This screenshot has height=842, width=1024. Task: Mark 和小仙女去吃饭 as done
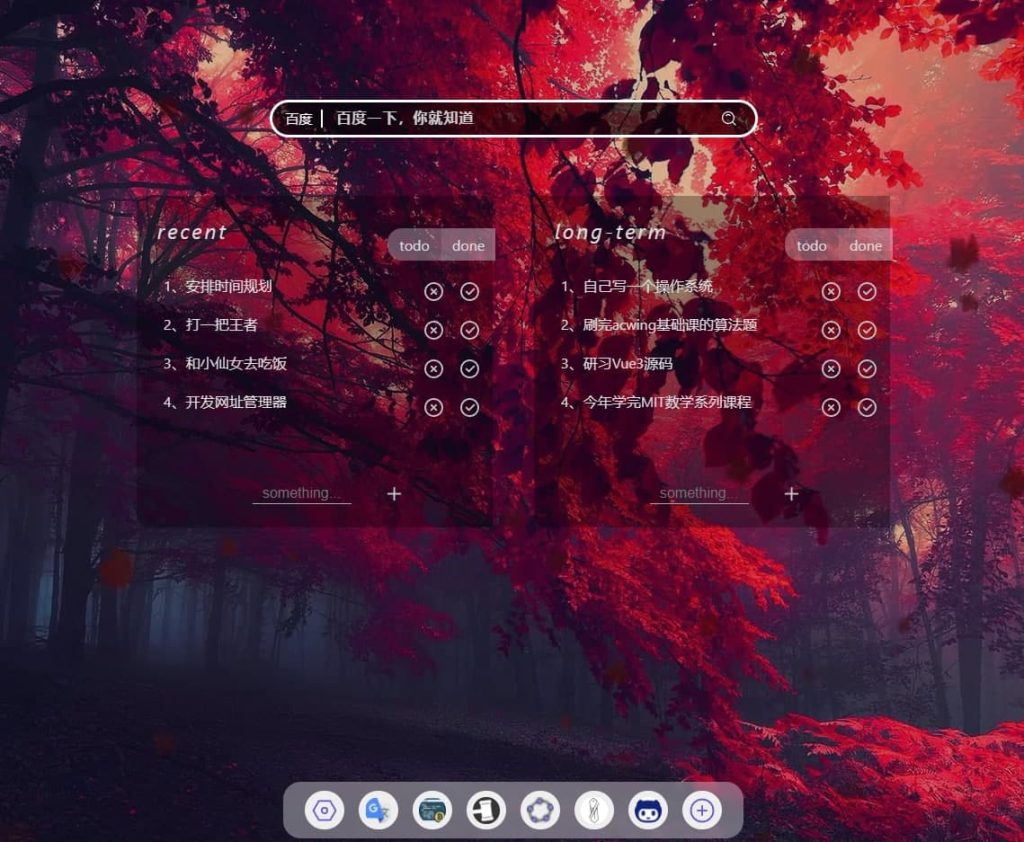(470, 369)
